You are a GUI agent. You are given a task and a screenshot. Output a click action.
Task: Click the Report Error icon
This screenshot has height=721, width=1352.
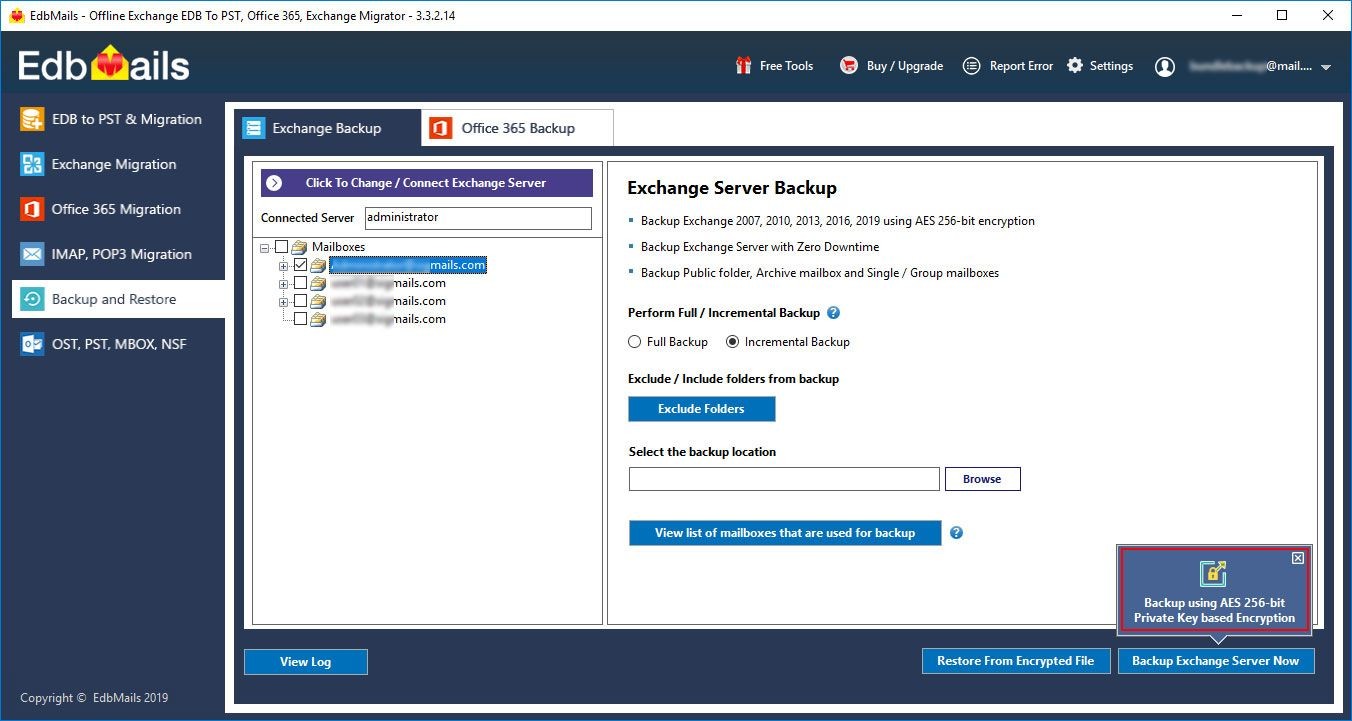971,66
